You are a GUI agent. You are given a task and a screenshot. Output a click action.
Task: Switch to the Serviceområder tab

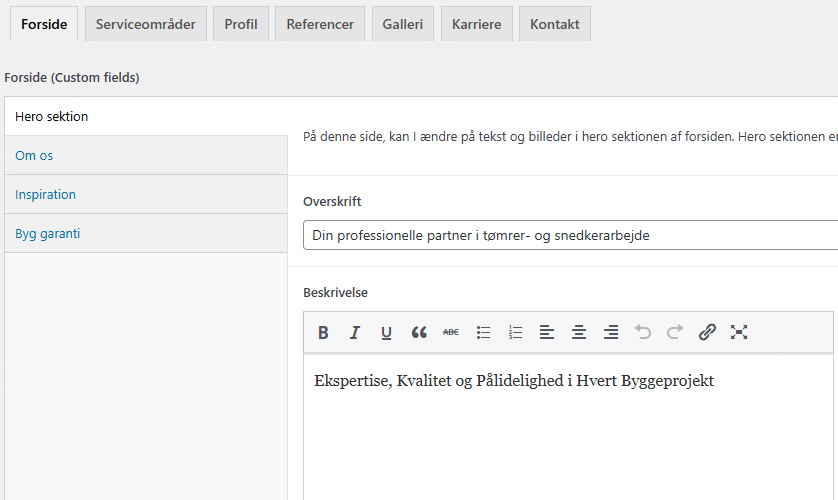(146, 24)
